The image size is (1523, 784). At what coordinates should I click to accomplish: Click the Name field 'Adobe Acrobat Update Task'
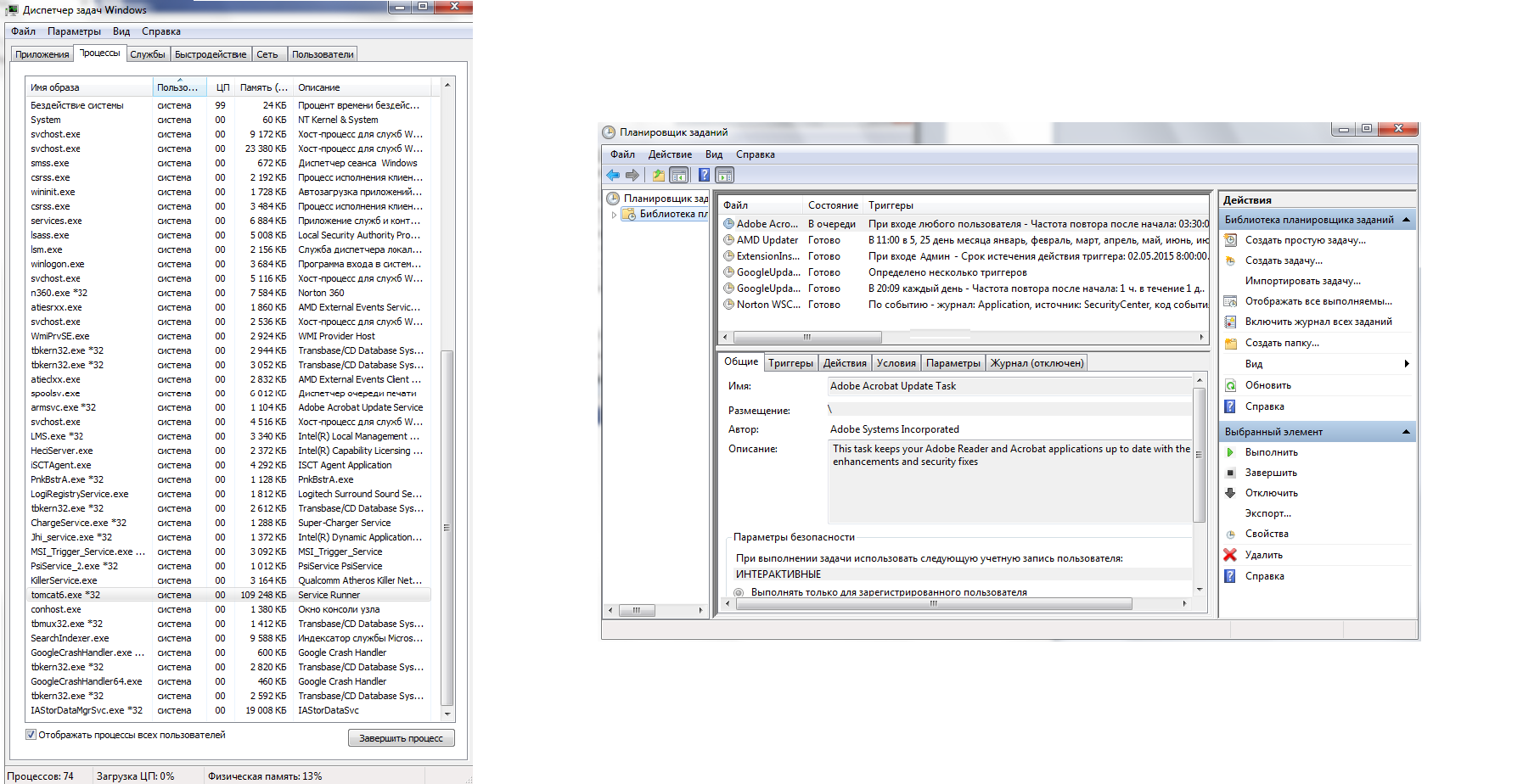pyautogui.click(x=1009, y=386)
